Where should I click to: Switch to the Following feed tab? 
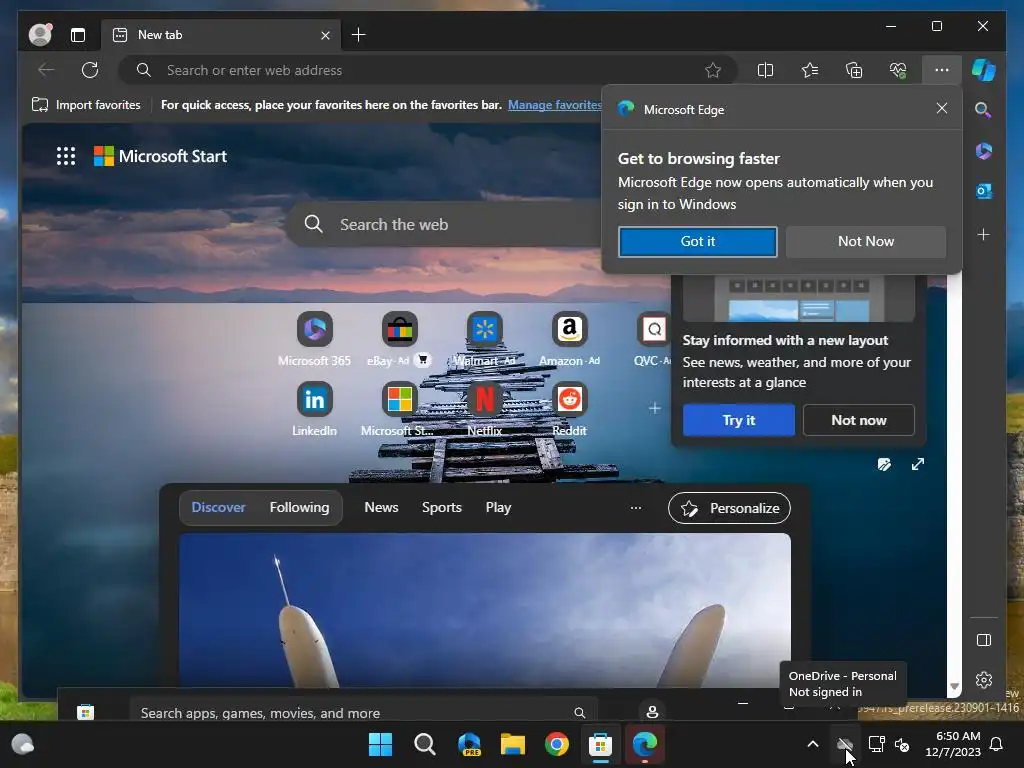[x=299, y=507]
